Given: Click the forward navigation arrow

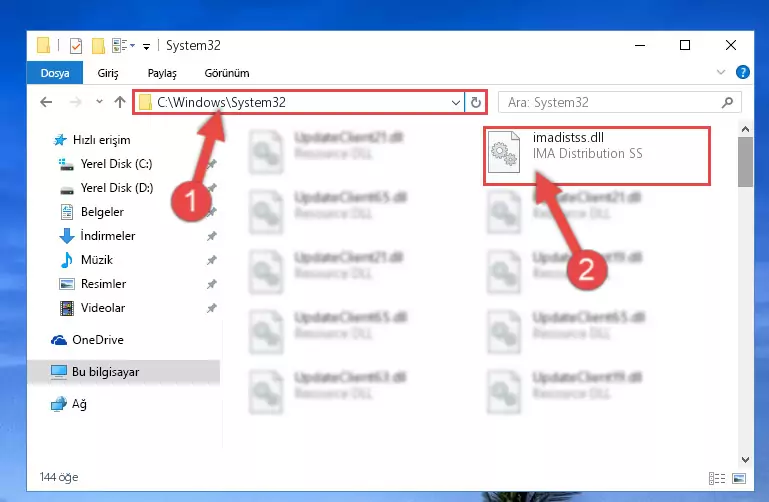Looking at the screenshot, I should click(x=75, y=102).
